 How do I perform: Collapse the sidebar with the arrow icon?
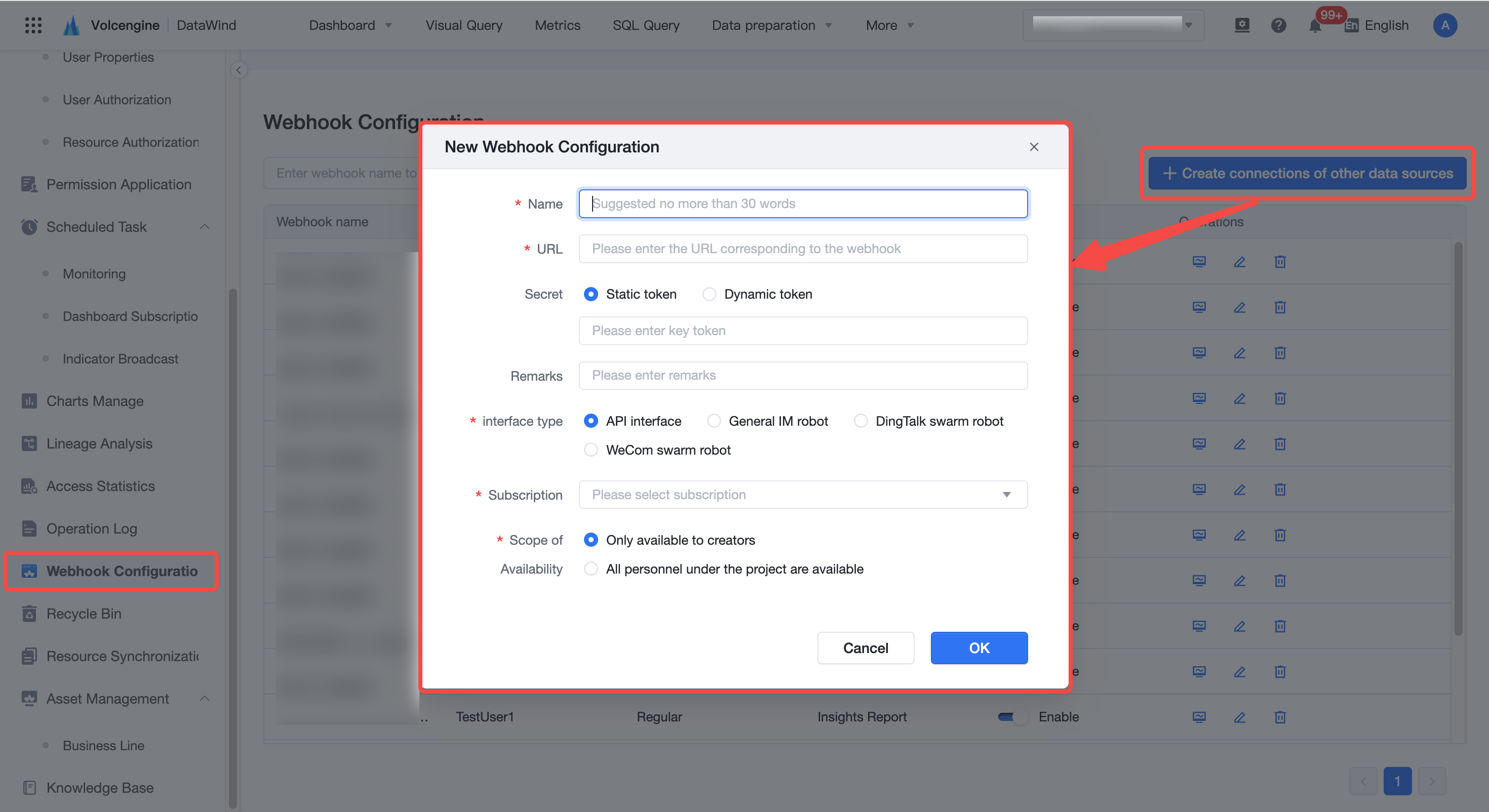coord(238,70)
